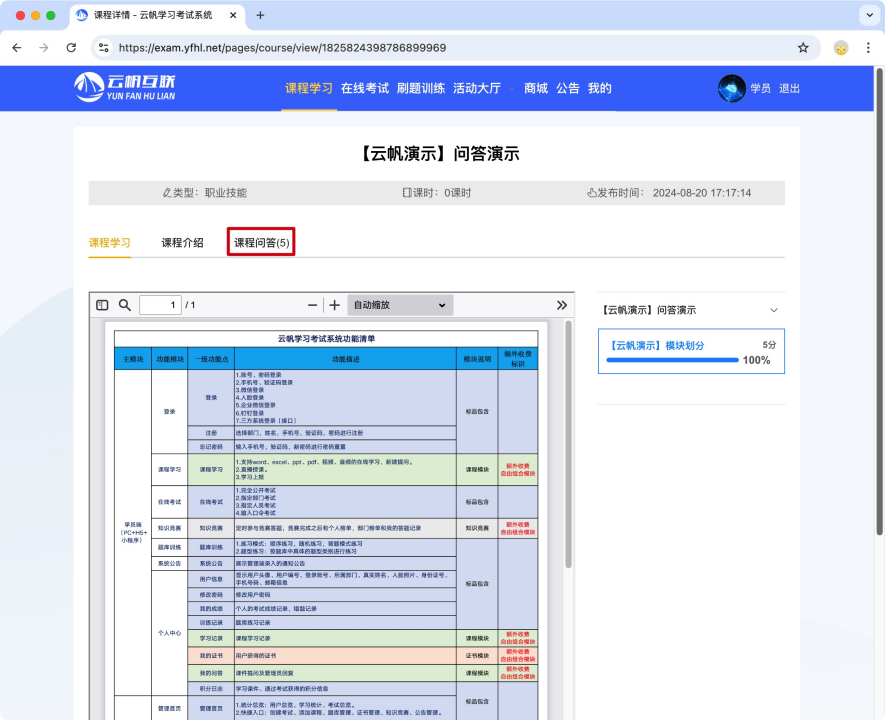Open a new browser tab
The width and height of the screenshot is (885, 720).
(261, 15)
